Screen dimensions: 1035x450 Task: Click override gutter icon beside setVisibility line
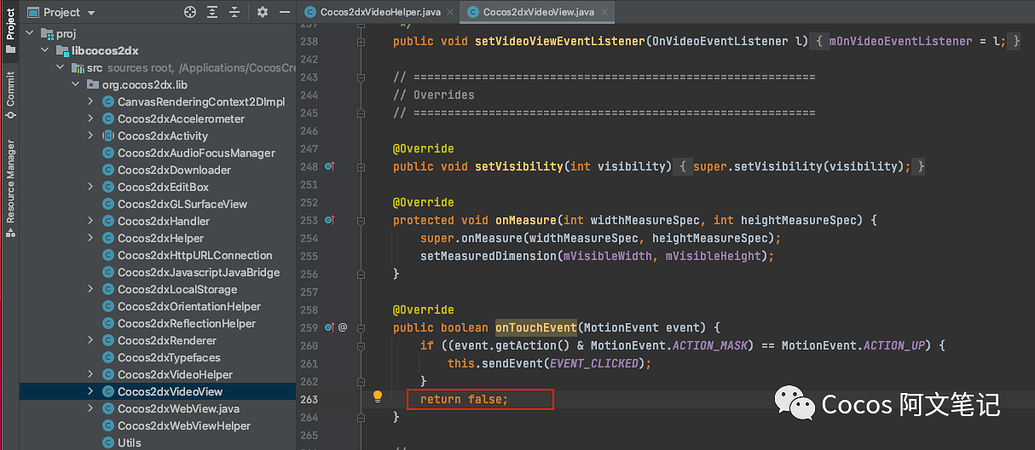330,167
